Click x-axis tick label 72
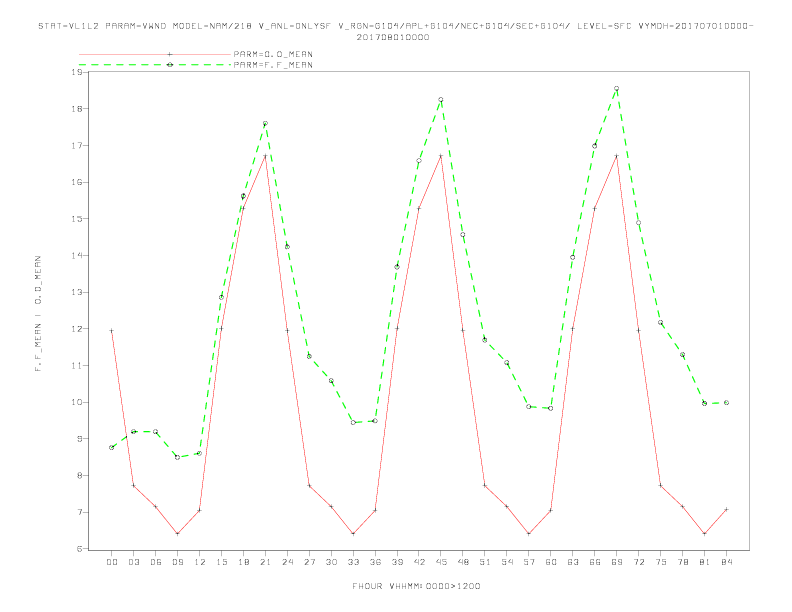The image size is (792, 612). (638, 562)
